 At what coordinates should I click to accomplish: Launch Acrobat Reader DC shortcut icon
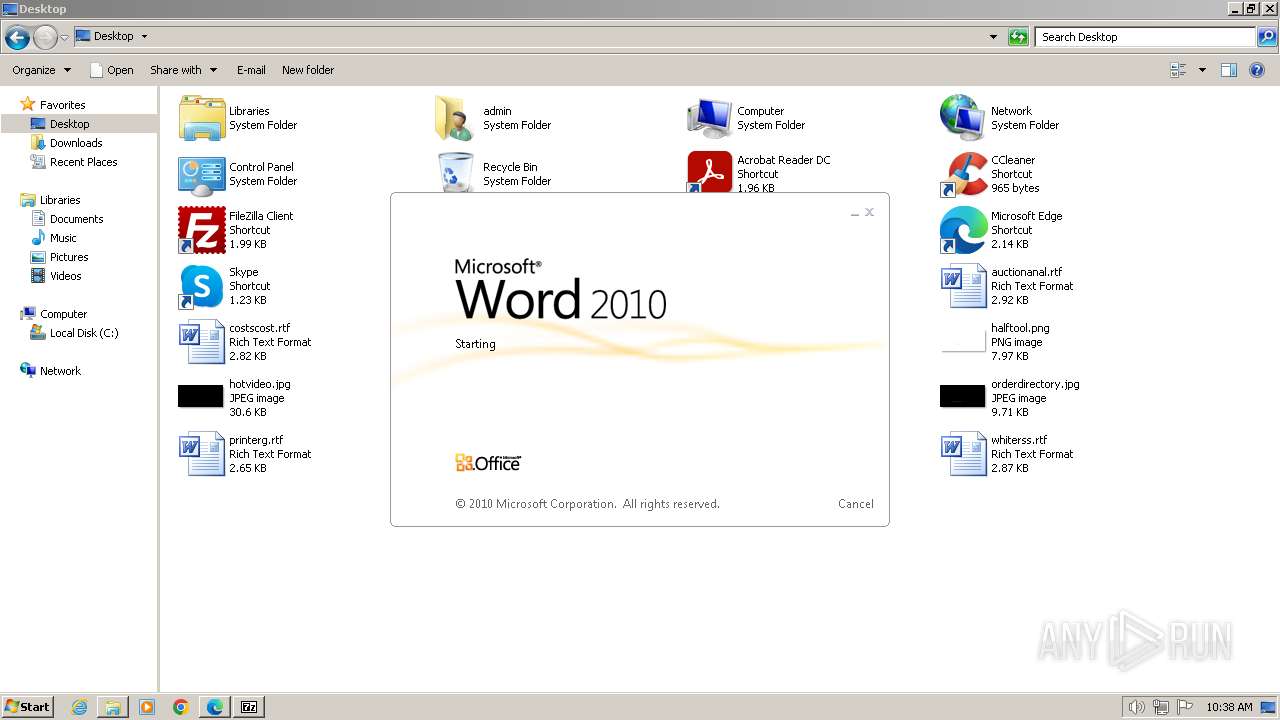710,172
